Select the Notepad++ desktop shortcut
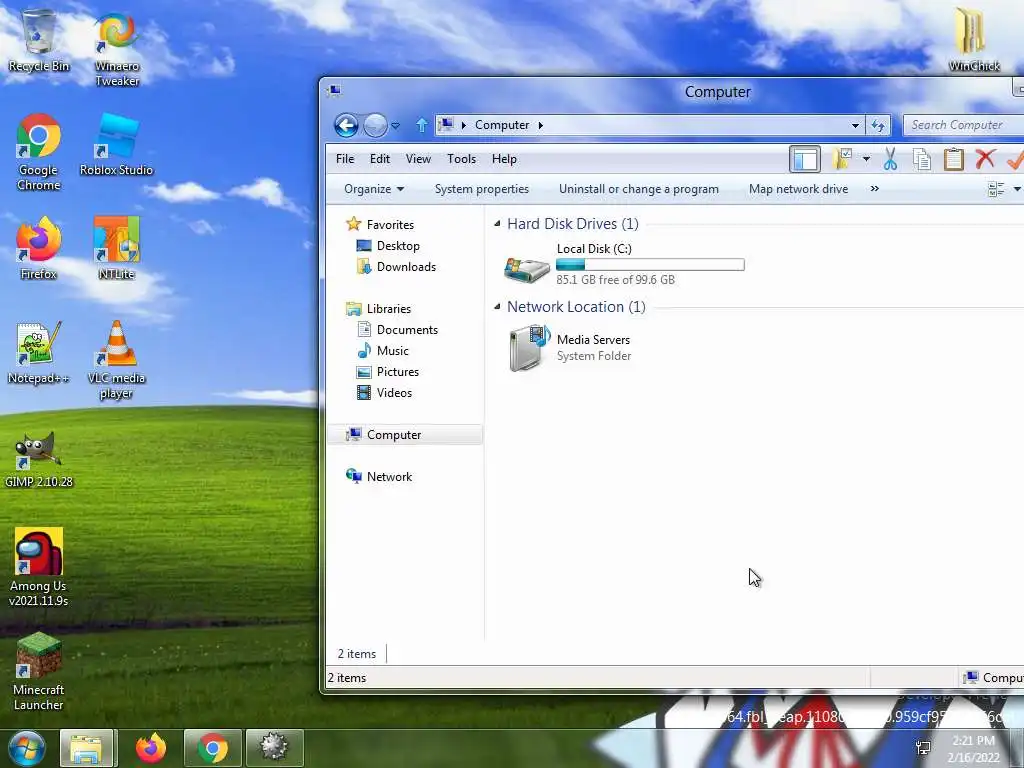Image resolution: width=1024 pixels, height=768 pixels. [39, 353]
